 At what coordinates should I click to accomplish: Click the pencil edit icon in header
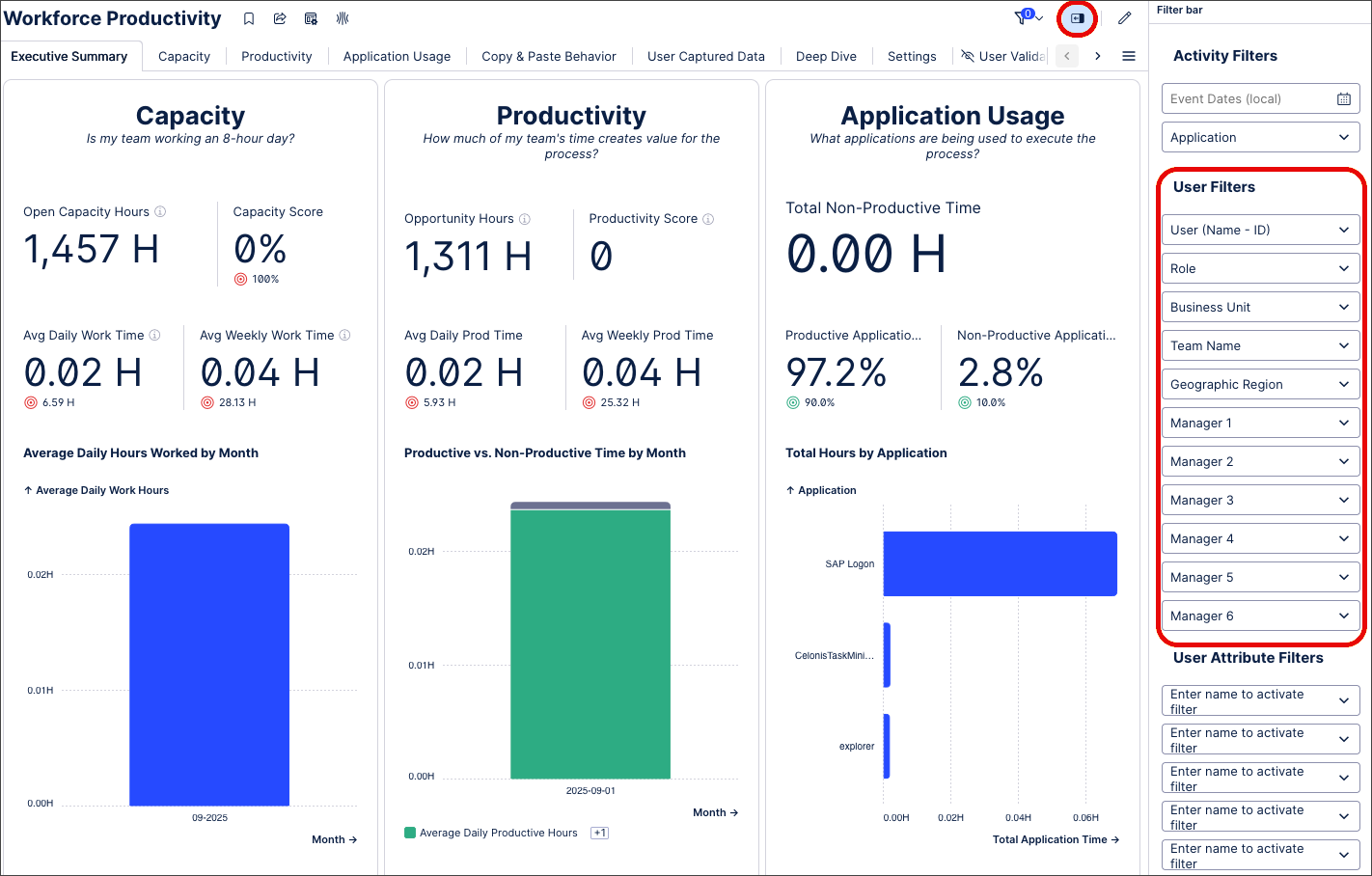click(1124, 18)
